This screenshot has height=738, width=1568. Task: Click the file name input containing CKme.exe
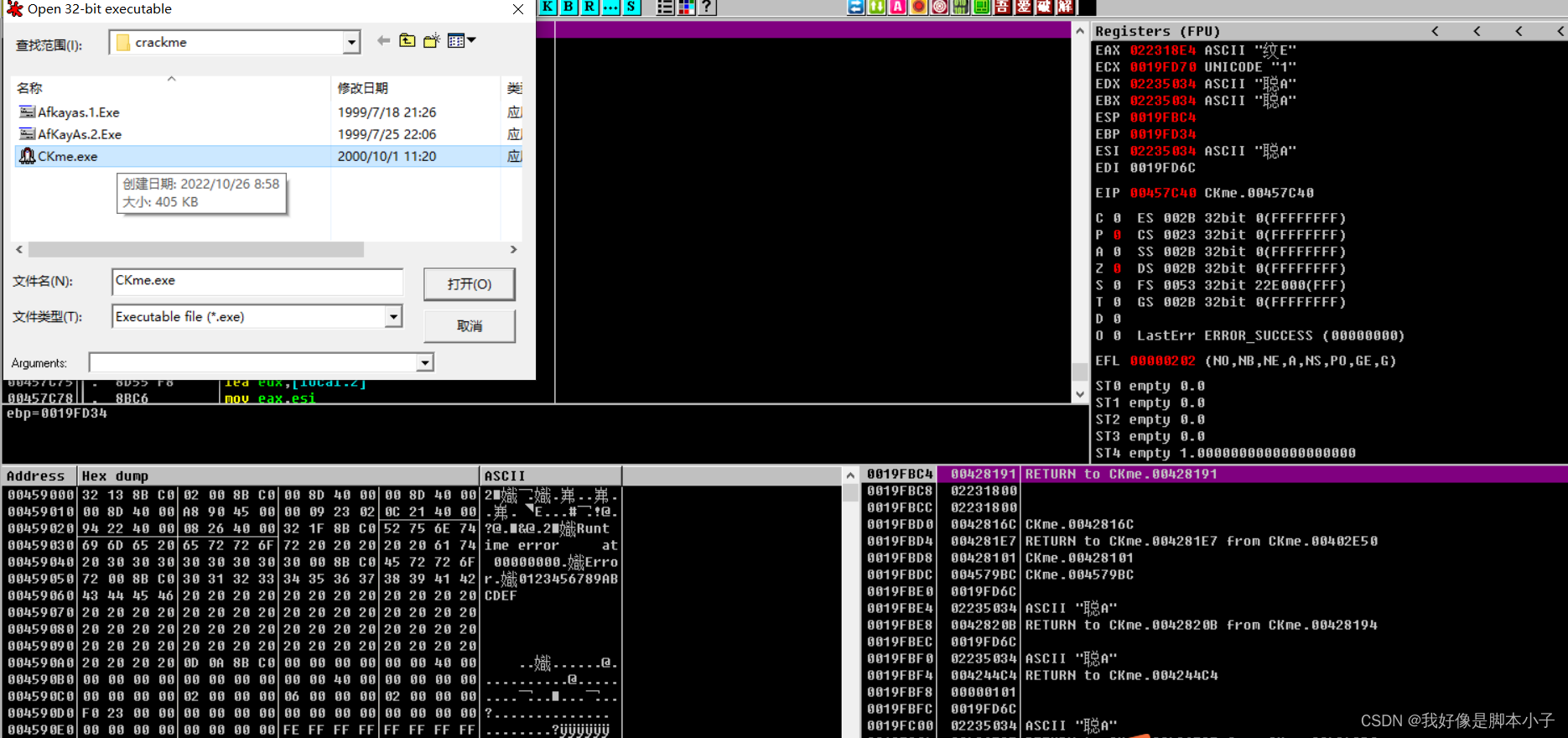(x=257, y=281)
